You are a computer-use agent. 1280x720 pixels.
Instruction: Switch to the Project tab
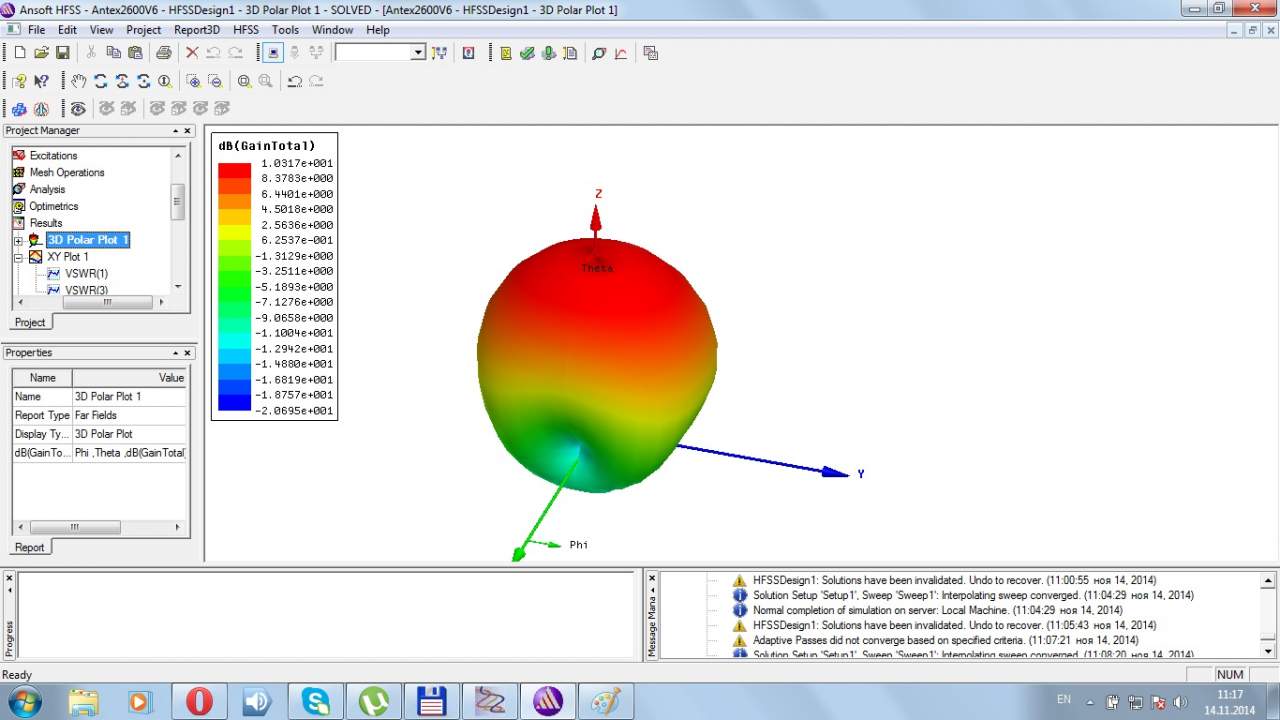[29, 322]
